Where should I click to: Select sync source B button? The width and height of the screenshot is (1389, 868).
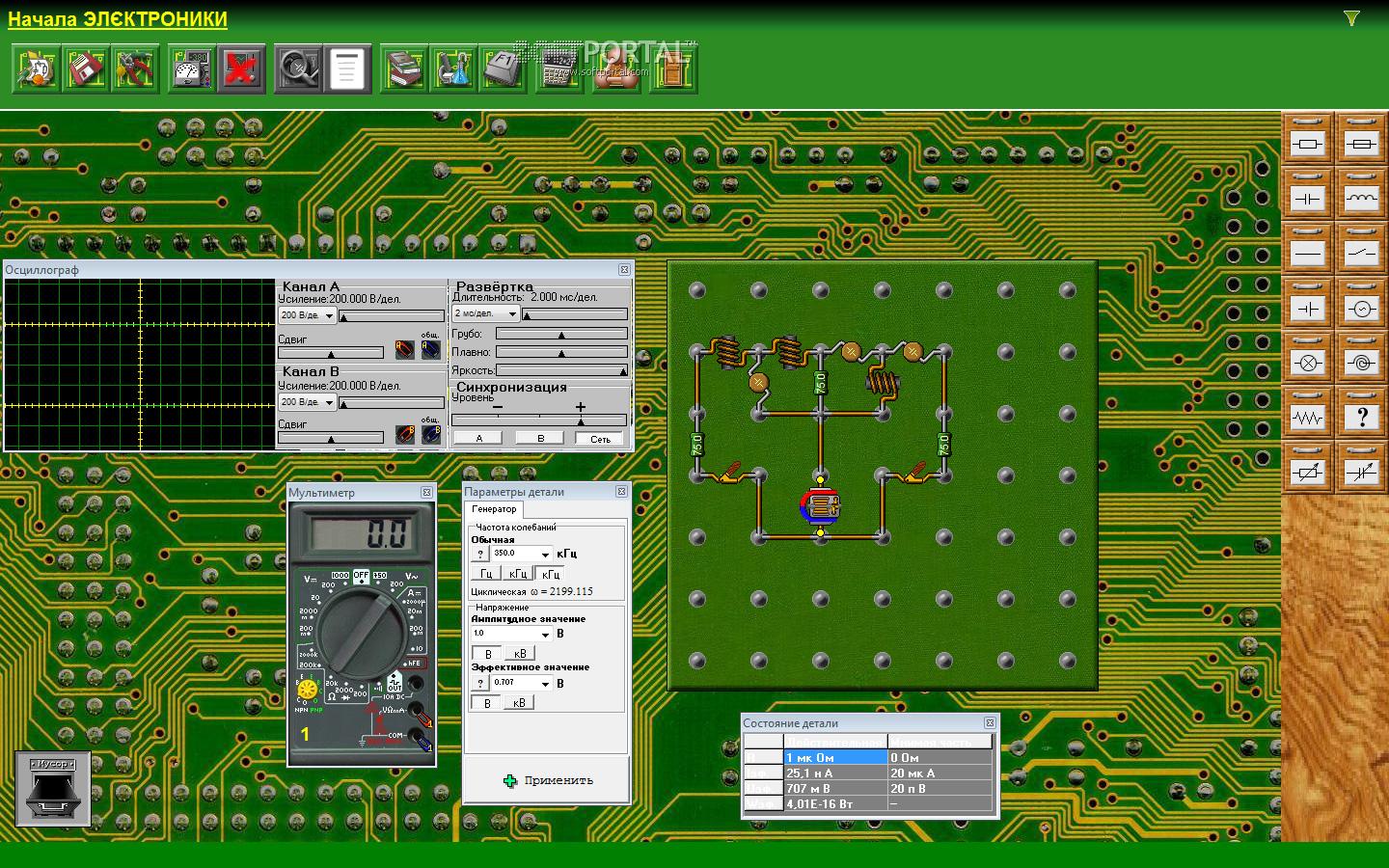(x=540, y=438)
